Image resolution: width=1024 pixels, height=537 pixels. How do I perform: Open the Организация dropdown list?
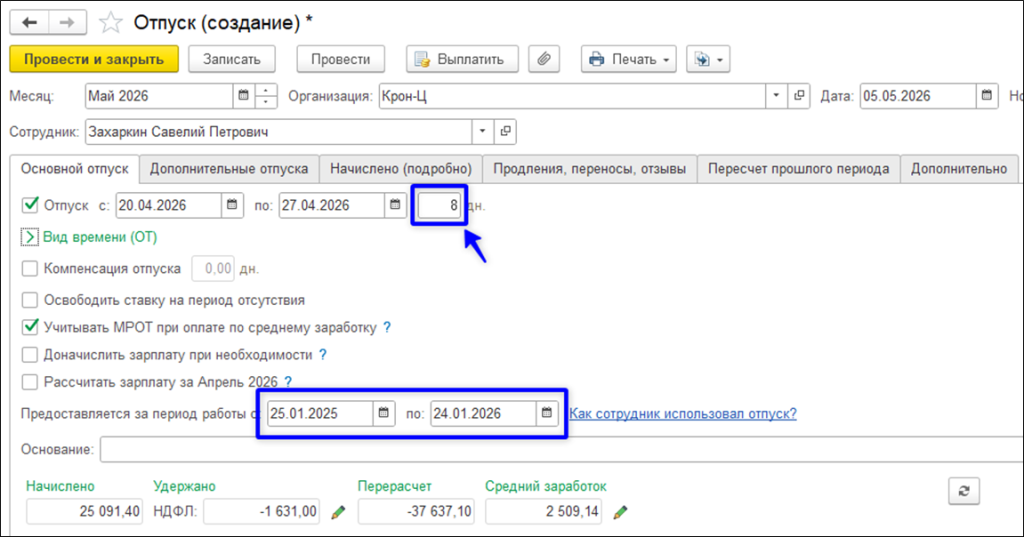pyautogui.click(x=776, y=96)
